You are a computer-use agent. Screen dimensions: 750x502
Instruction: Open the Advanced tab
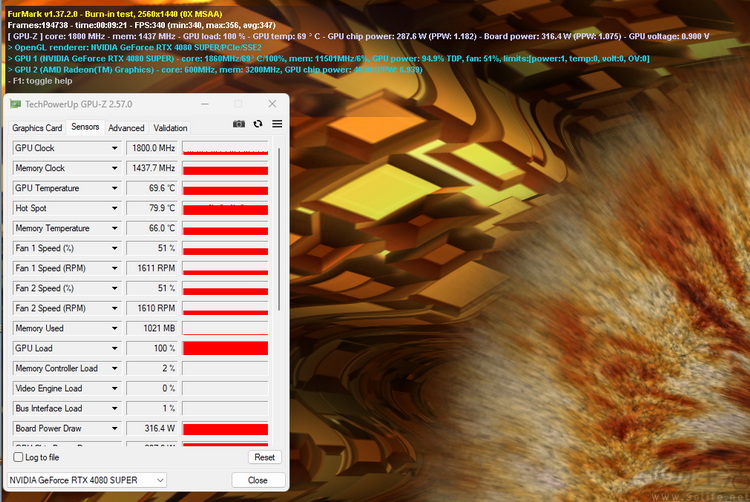tap(126, 128)
